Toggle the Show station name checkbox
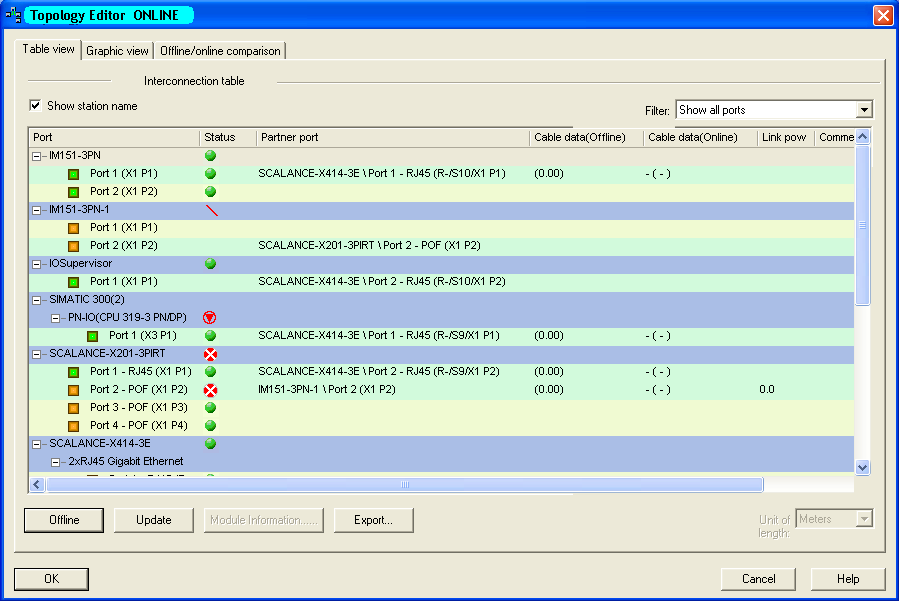Screen dimensions: 899x601 point(36,106)
